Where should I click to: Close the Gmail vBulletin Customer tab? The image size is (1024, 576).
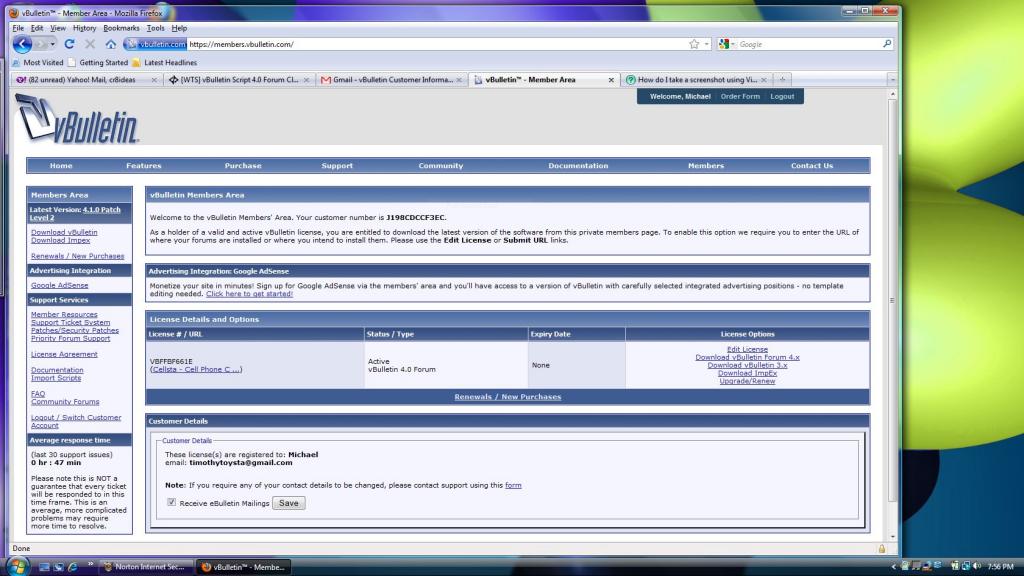459,80
